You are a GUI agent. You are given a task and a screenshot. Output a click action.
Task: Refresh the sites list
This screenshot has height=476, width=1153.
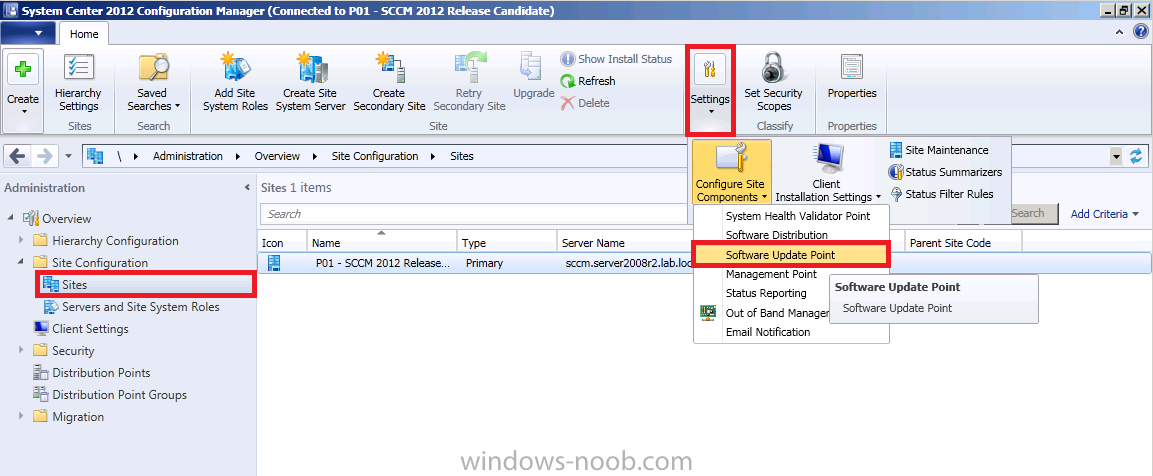tap(588, 81)
